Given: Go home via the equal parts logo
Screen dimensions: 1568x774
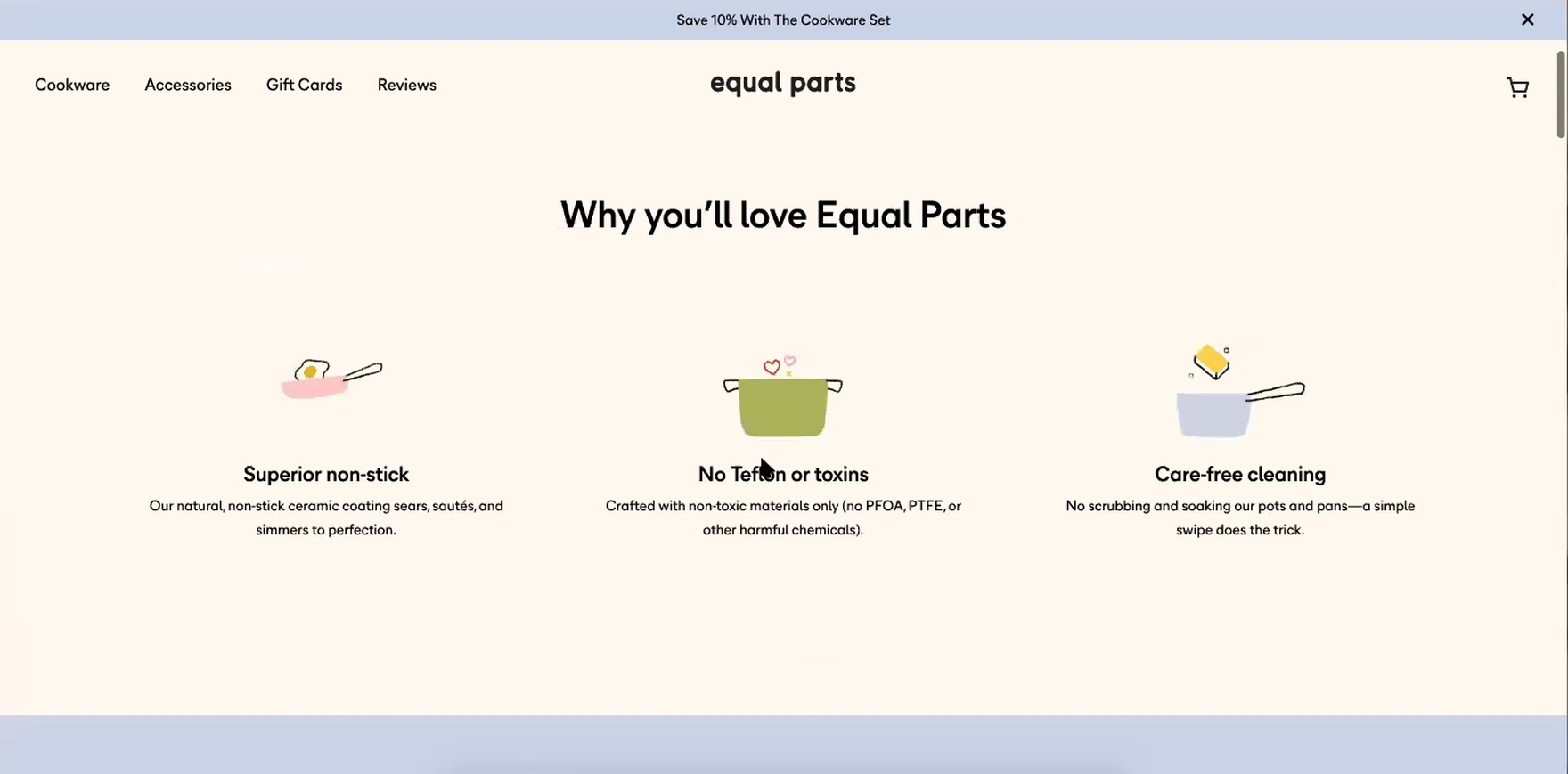Looking at the screenshot, I should pos(782,84).
